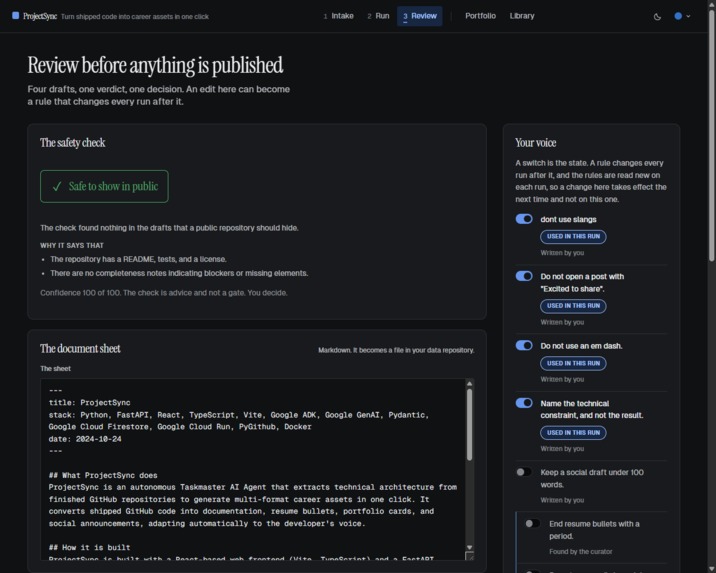Open the user account avatar menu

[x=682, y=16]
